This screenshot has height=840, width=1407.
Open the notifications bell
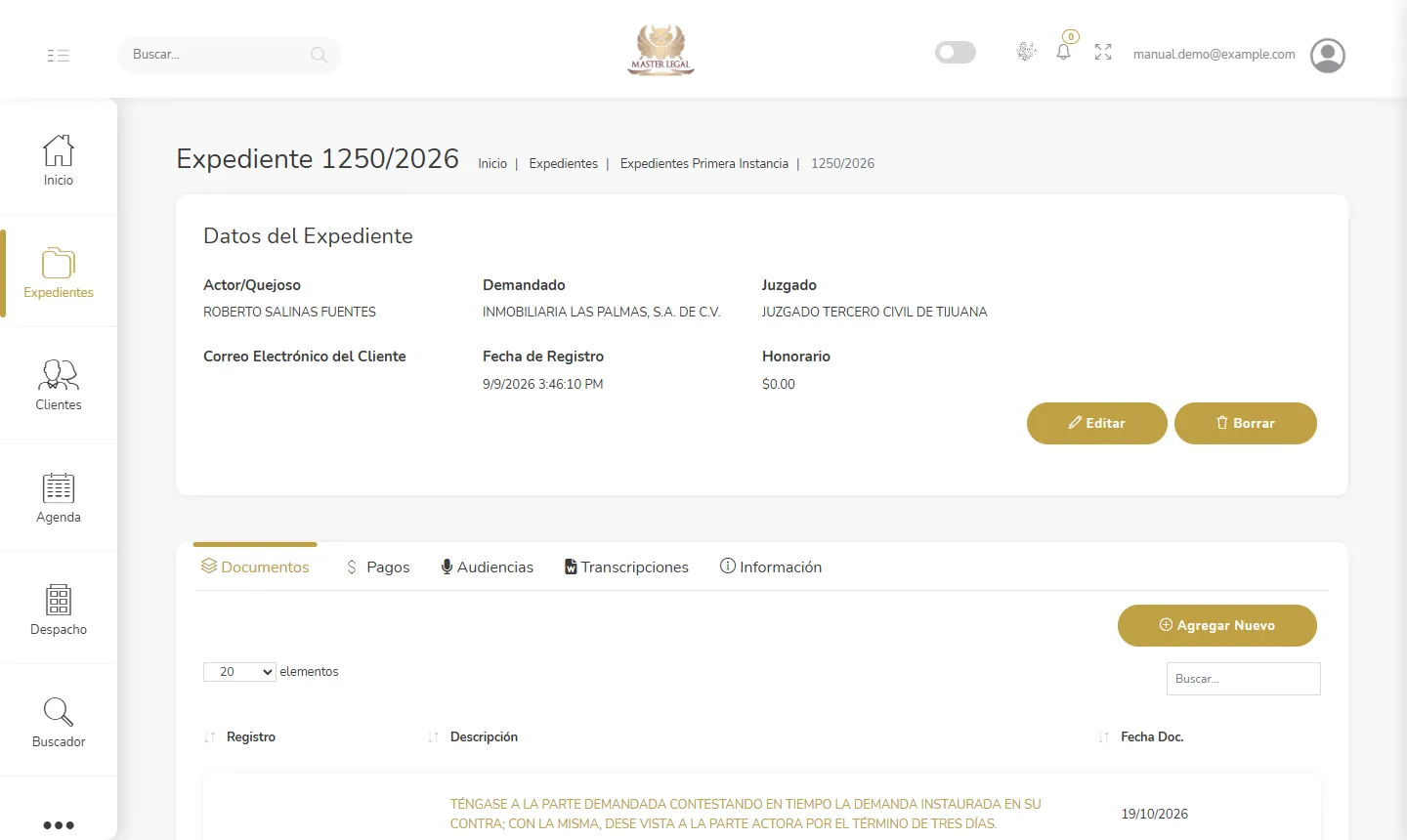point(1064,52)
